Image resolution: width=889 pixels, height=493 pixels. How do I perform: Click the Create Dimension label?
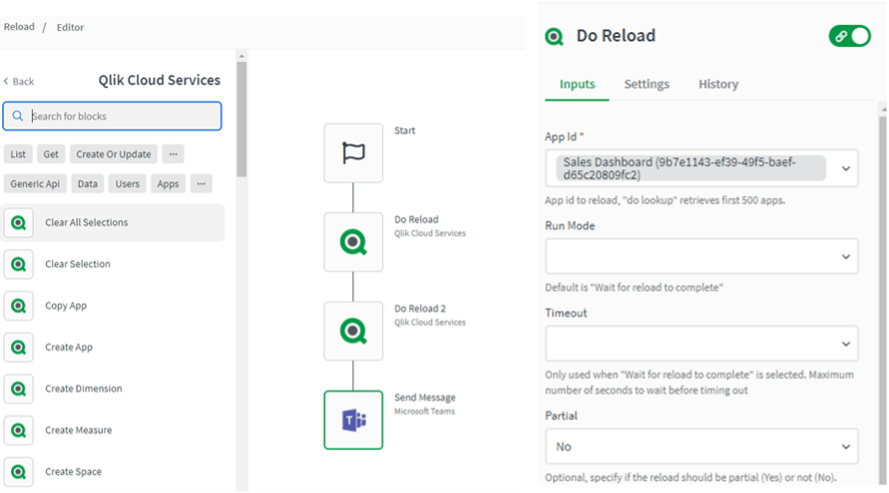[83, 389]
